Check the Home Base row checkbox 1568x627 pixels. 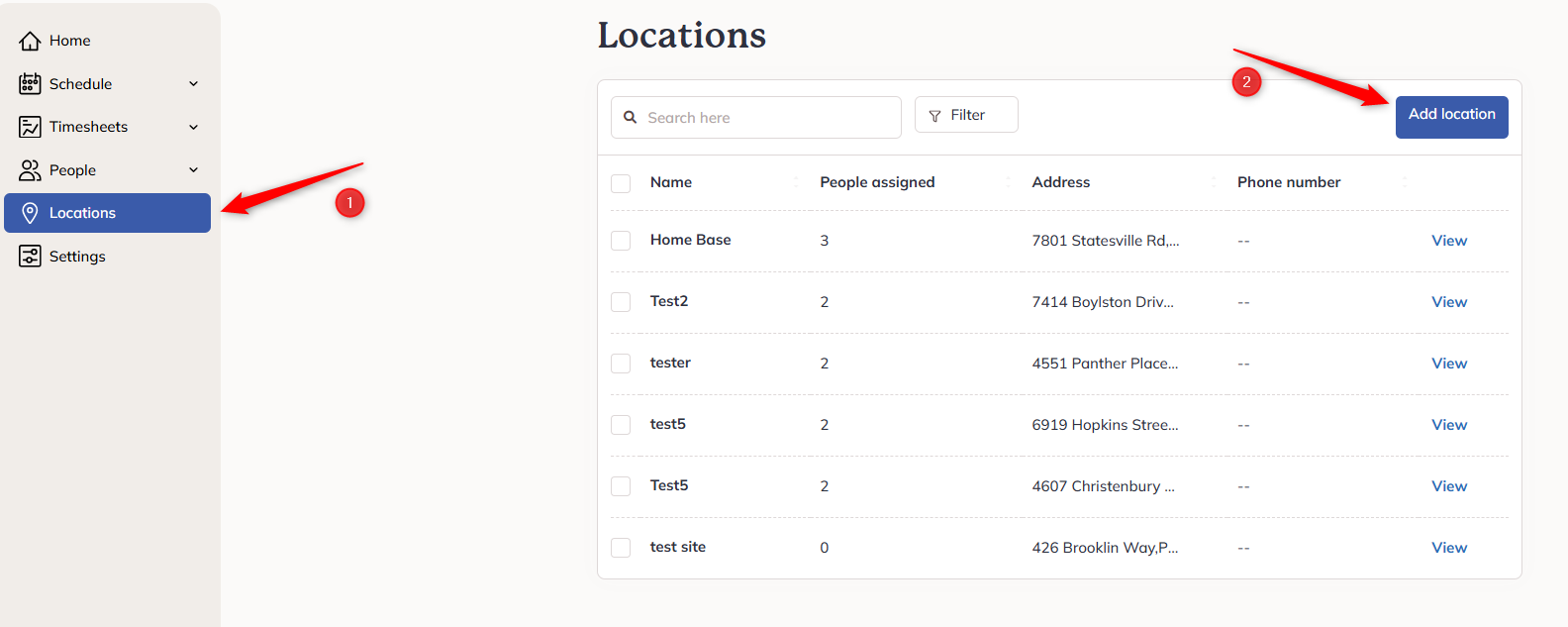(621, 241)
